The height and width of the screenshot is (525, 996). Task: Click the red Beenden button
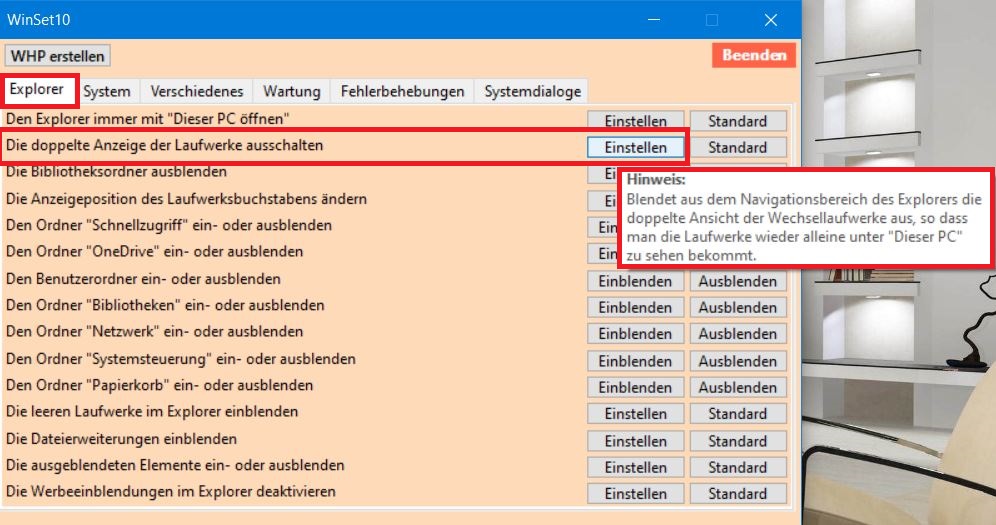pos(754,55)
